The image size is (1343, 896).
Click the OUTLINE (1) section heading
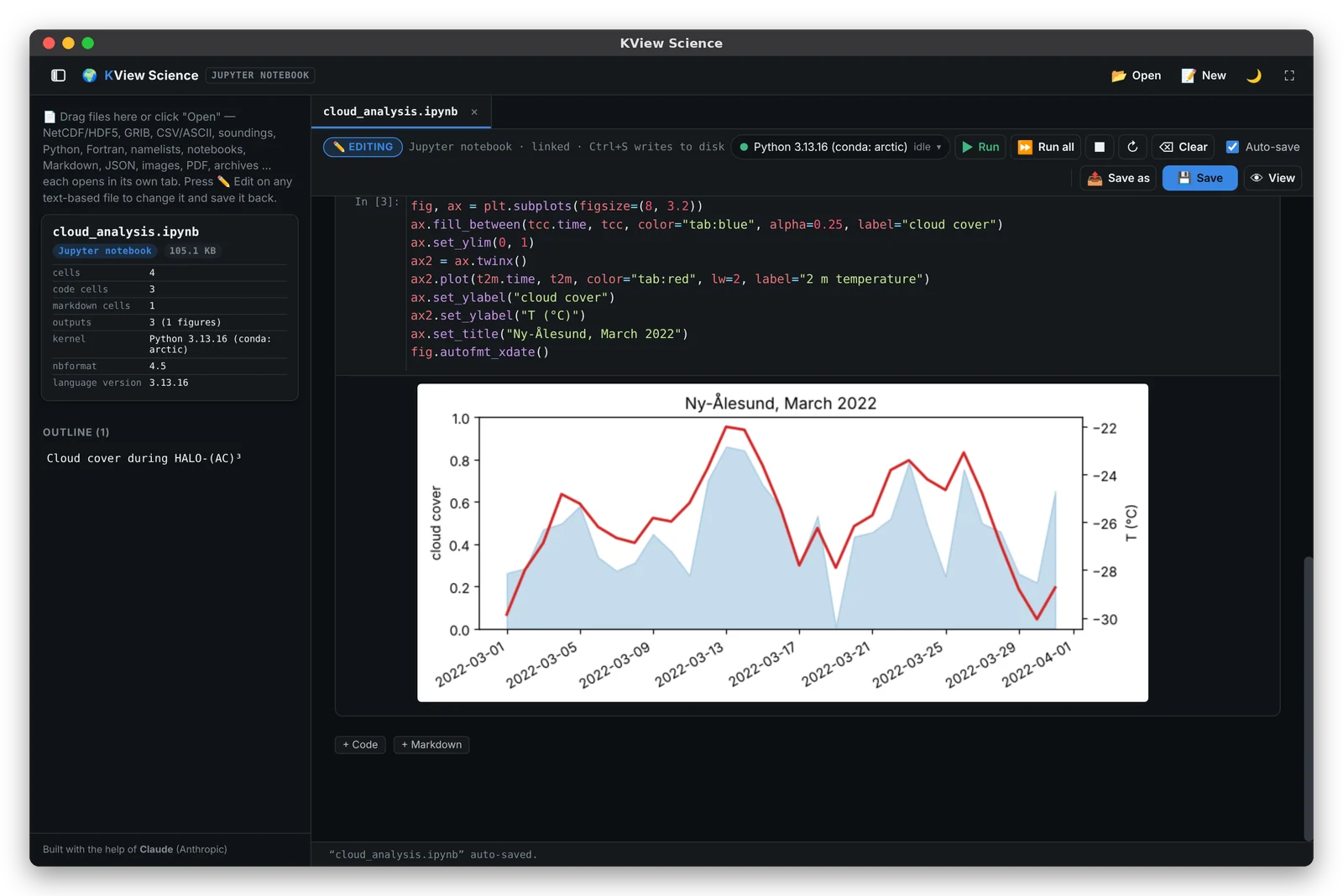click(x=76, y=432)
